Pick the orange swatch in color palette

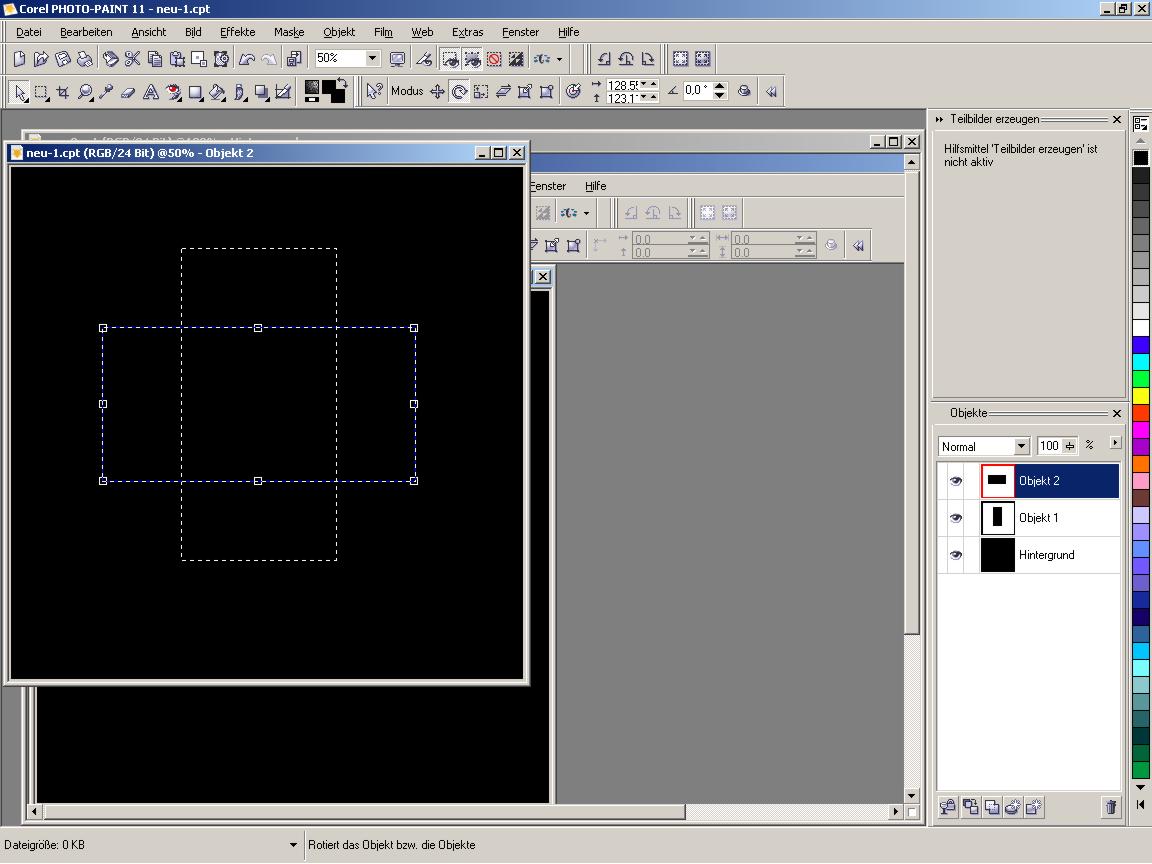pos(1140,464)
